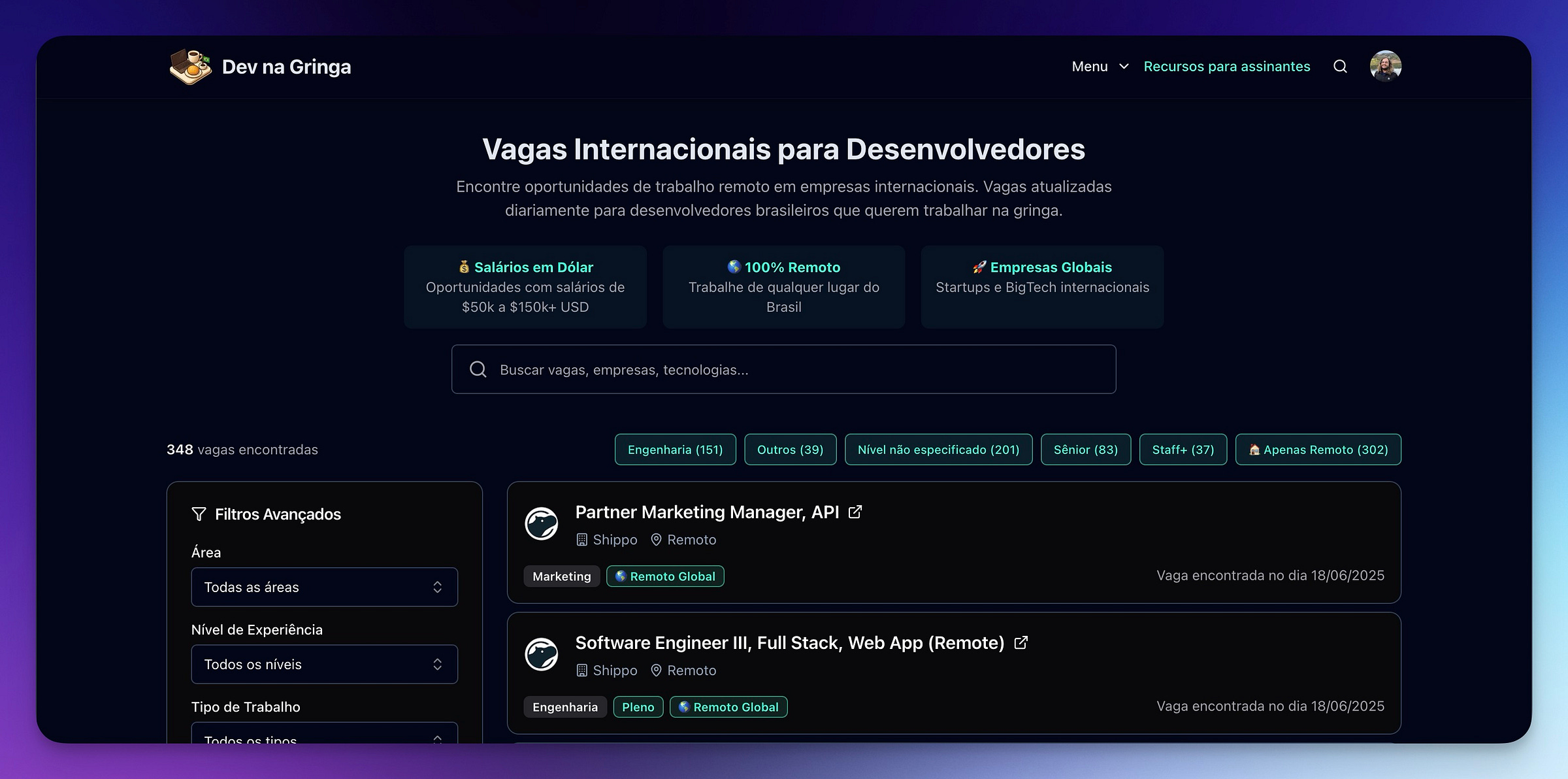Click the Filtros Avançados funnel icon

pos(199,514)
